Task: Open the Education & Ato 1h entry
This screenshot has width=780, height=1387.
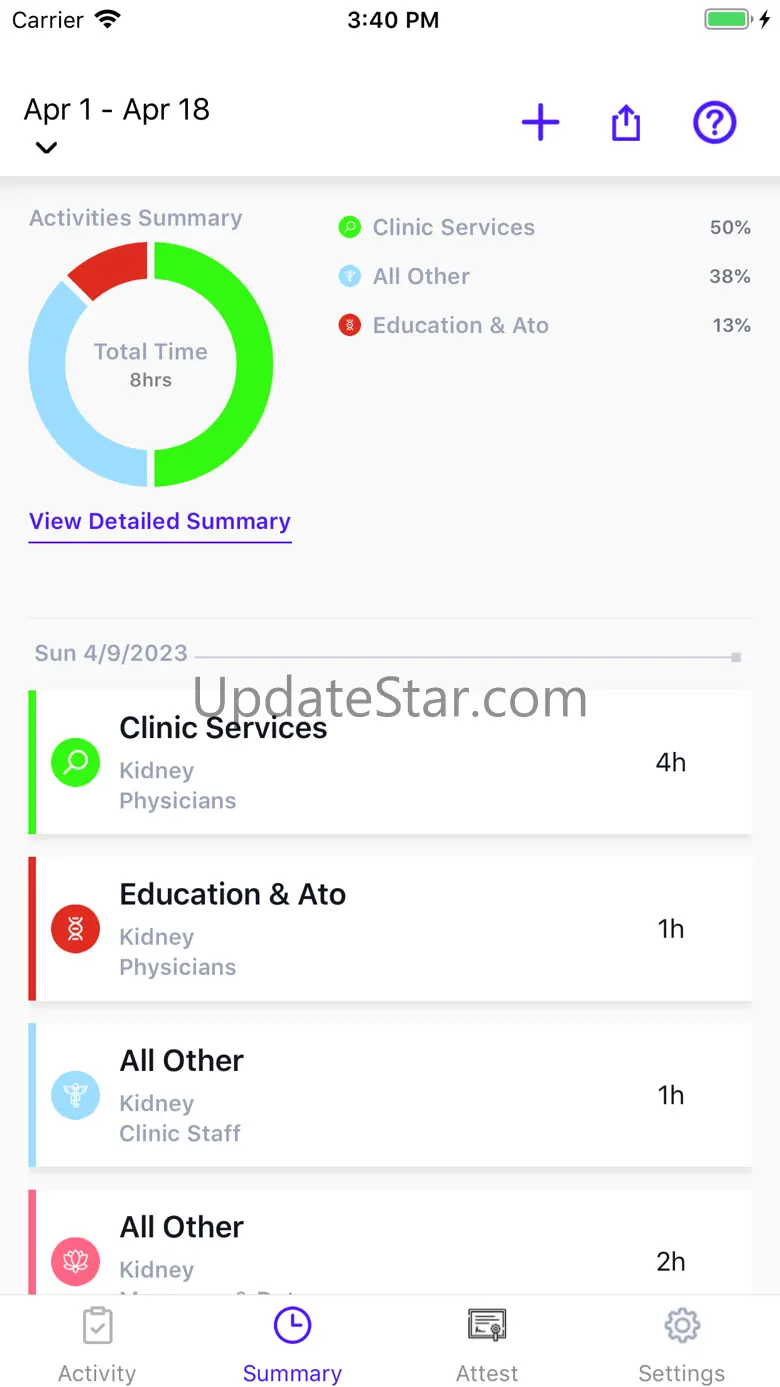Action: 390,929
